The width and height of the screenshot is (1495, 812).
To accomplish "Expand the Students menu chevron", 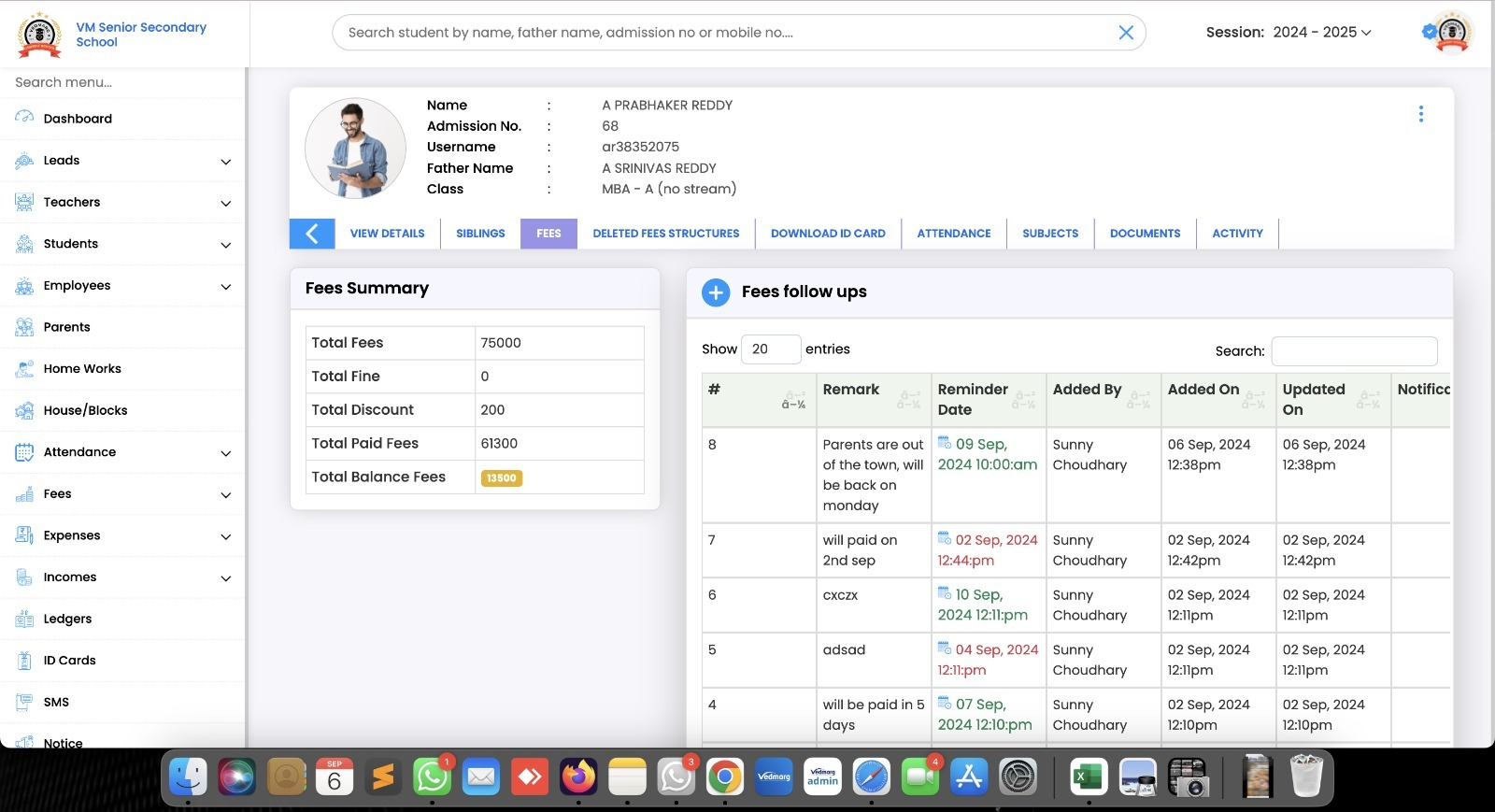I will click(x=226, y=245).
